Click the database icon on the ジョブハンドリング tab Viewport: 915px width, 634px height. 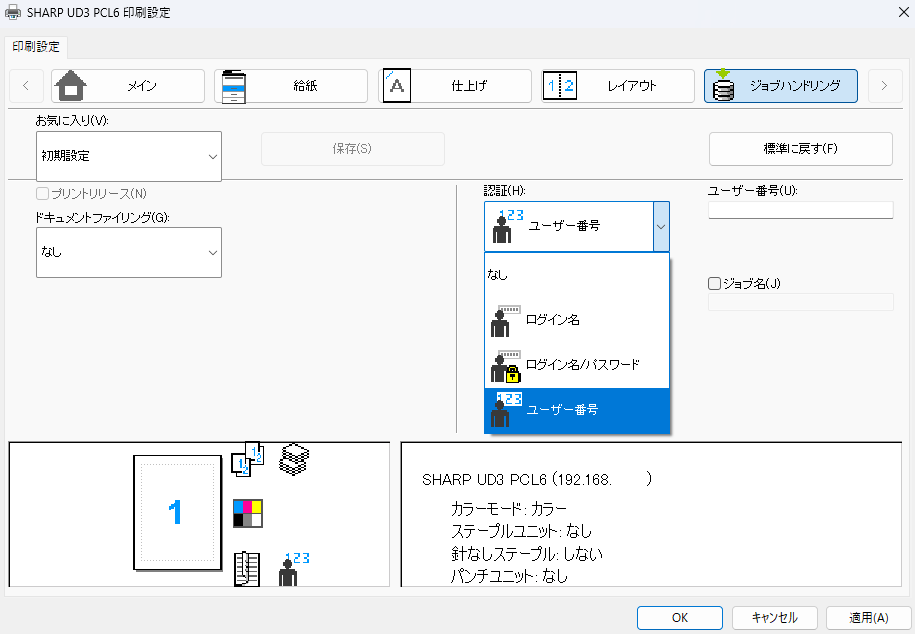coord(723,85)
